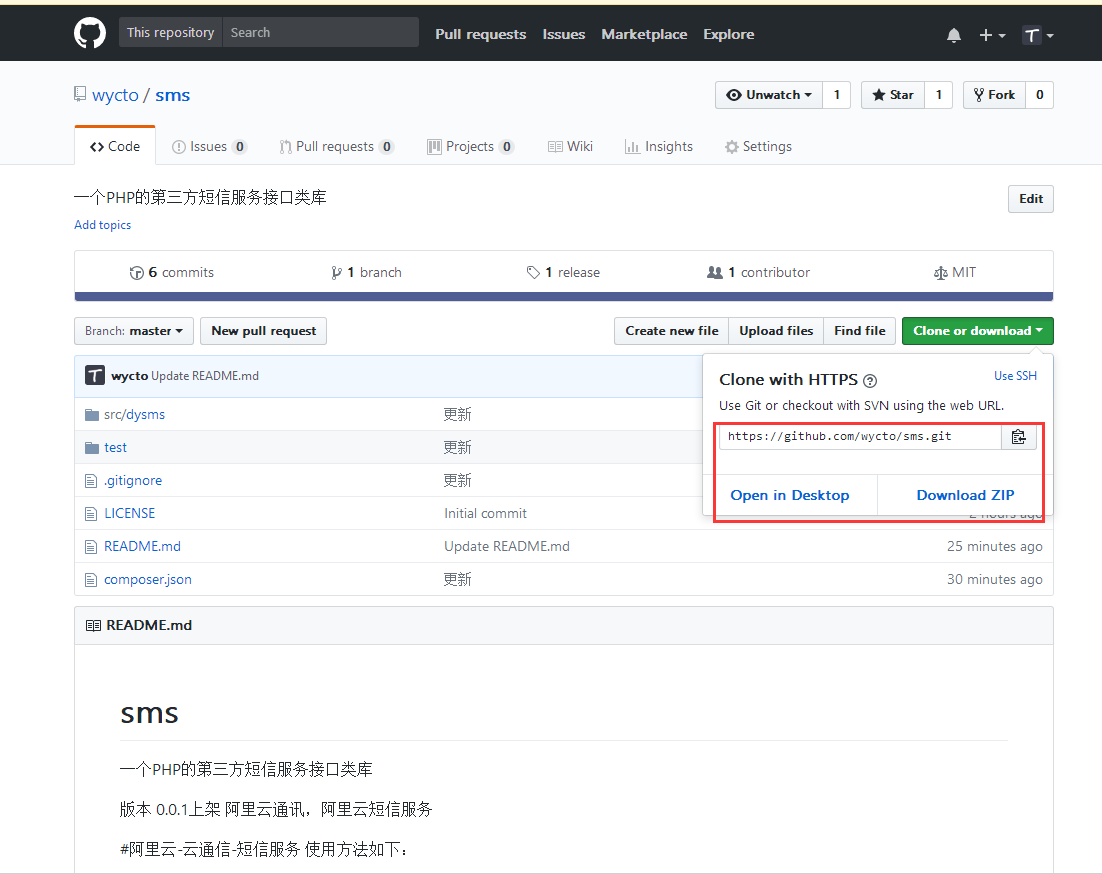Open the MIT license link

pyautogui.click(x=954, y=273)
